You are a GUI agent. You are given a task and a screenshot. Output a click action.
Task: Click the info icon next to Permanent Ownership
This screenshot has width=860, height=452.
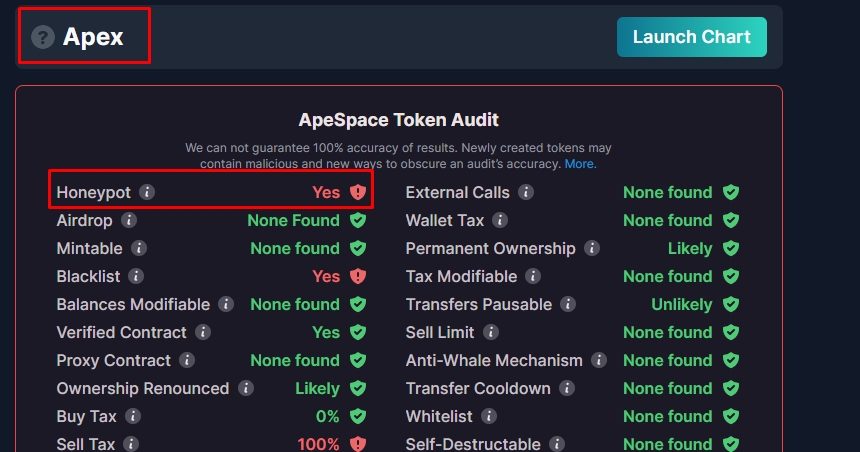click(591, 248)
